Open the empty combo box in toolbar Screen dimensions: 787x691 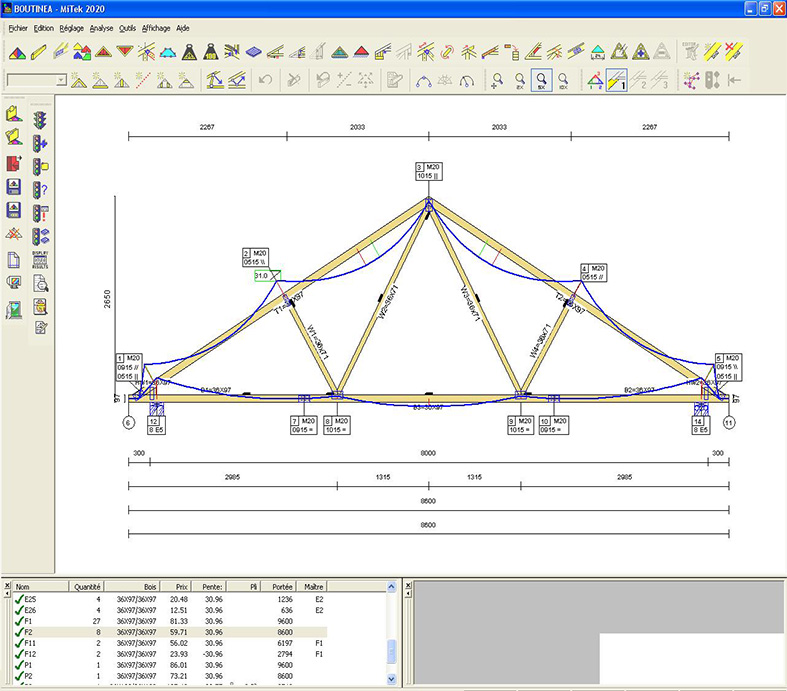(x=37, y=80)
